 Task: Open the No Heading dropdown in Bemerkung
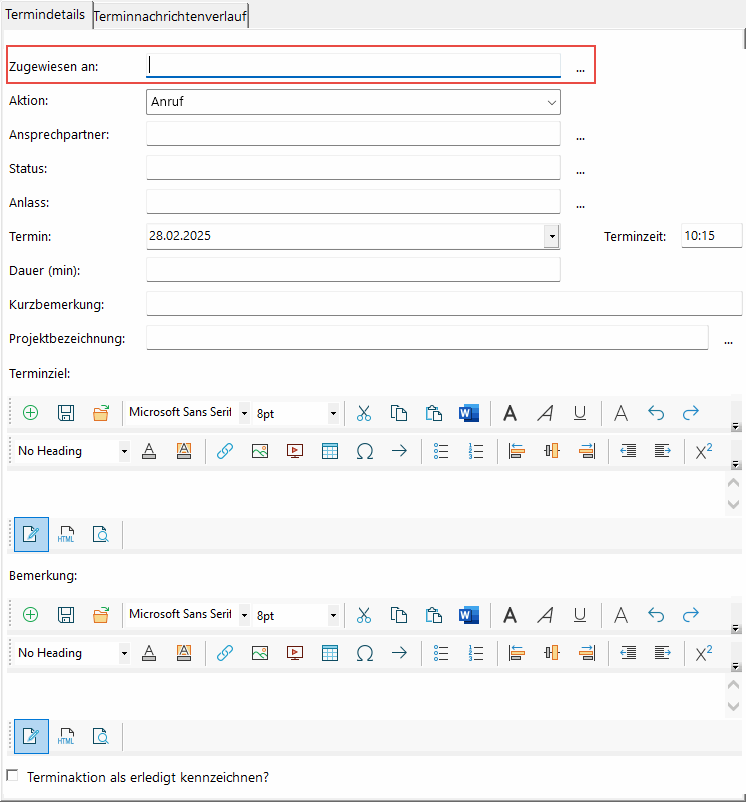click(x=124, y=654)
